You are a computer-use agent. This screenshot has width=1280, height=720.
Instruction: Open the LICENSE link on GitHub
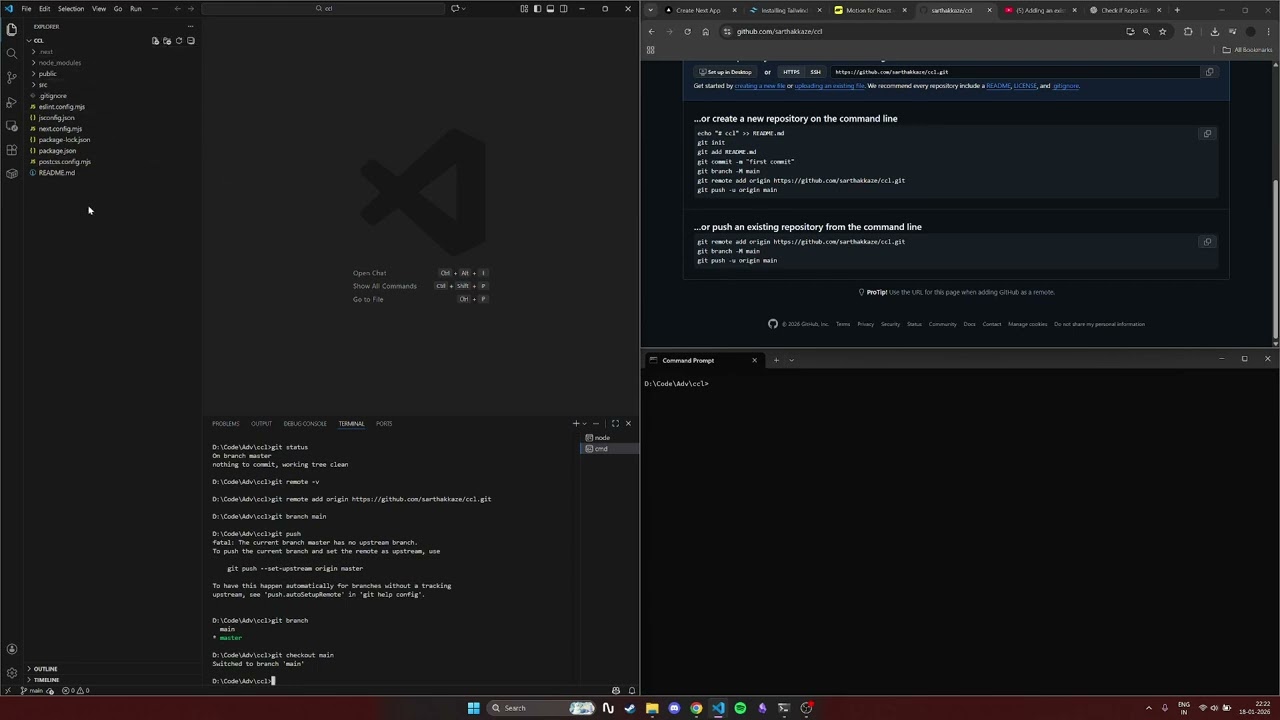(x=1025, y=86)
